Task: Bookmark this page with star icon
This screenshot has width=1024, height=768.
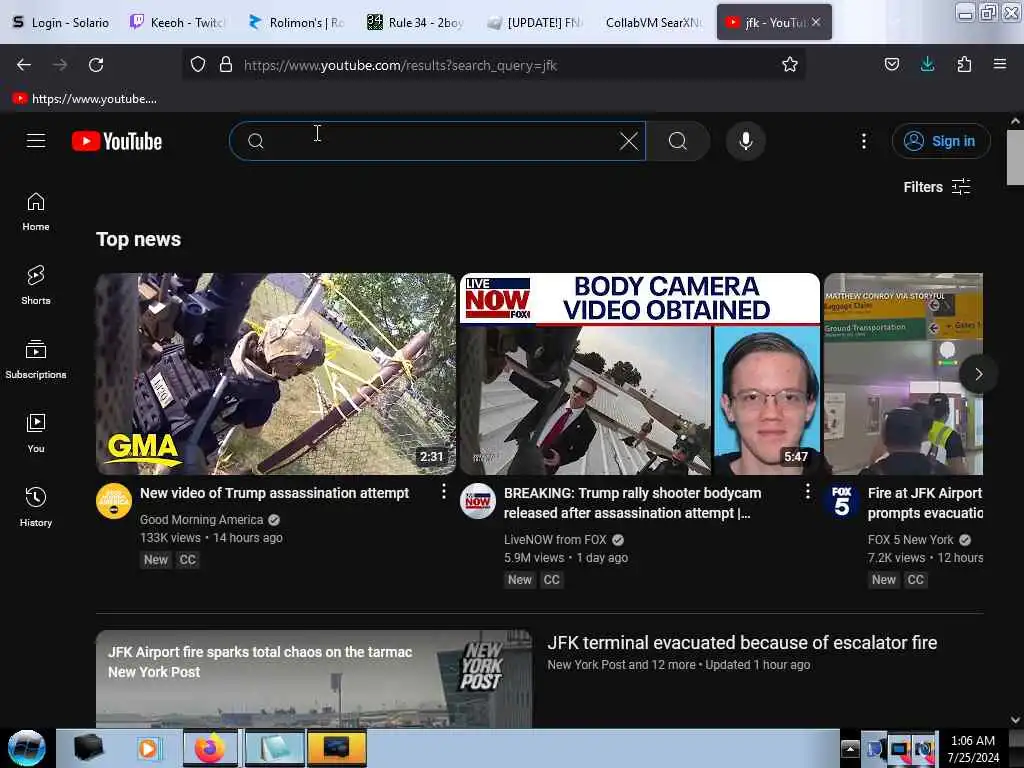Action: pos(790,65)
